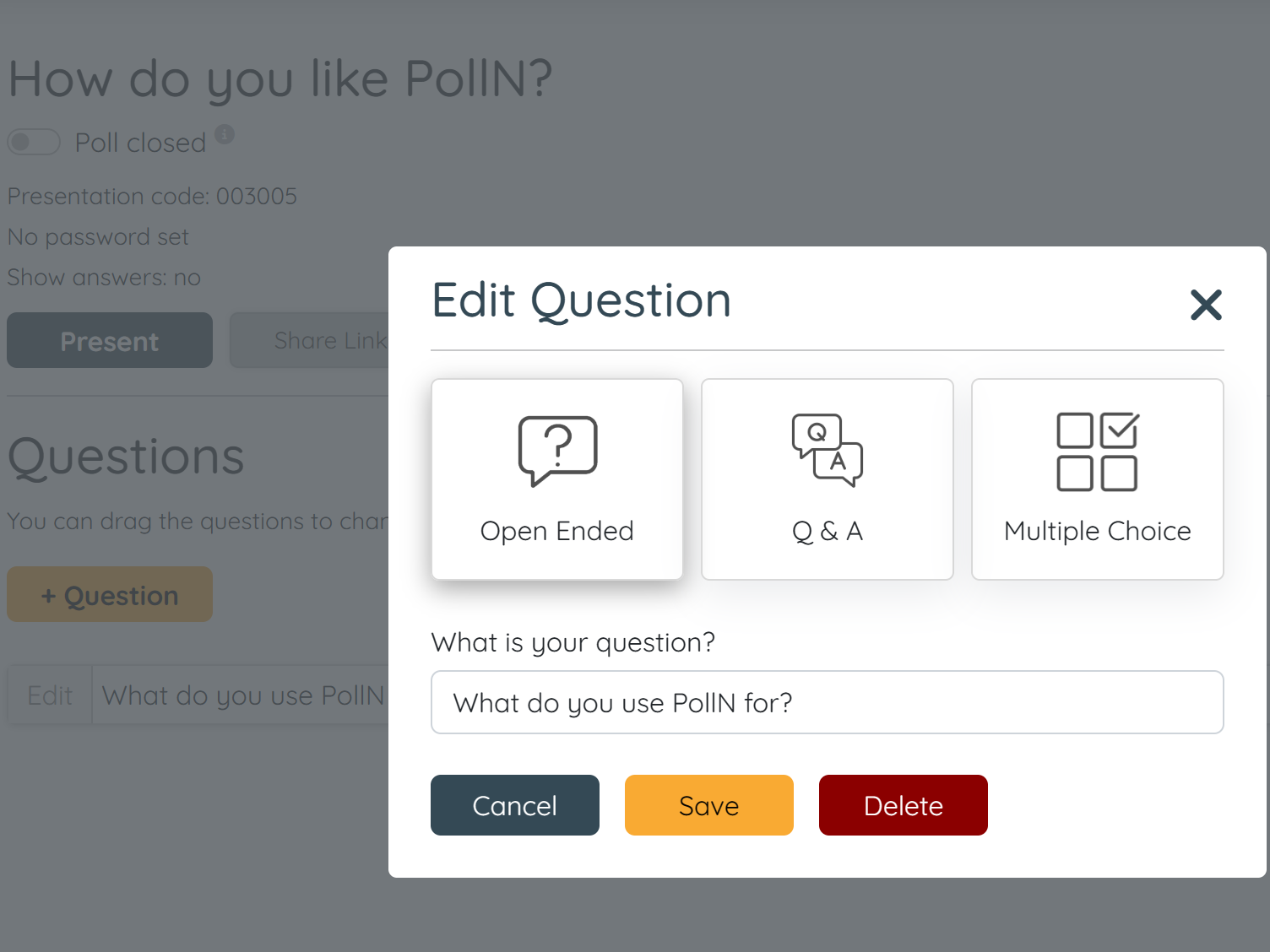Click the speech bubble question mark icon

556,448
